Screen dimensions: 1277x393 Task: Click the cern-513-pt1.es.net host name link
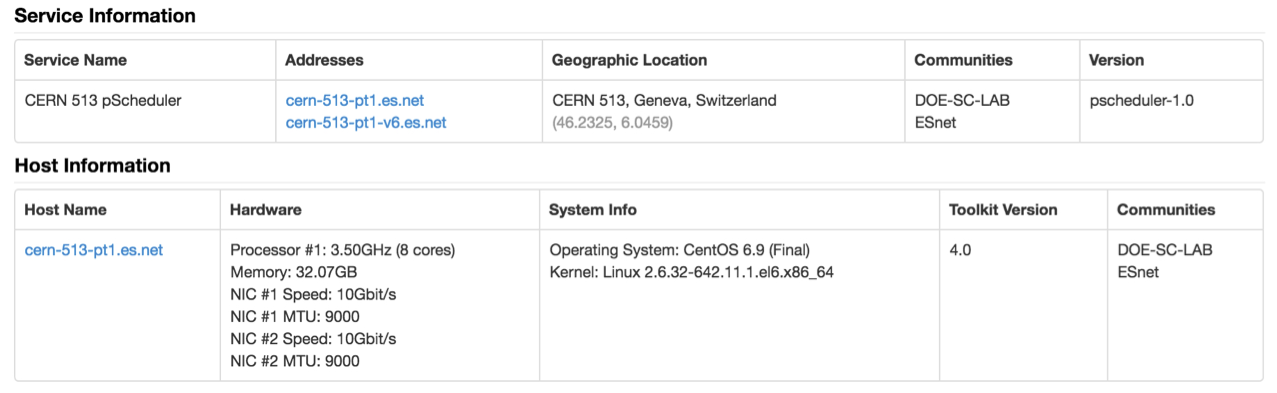(94, 250)
